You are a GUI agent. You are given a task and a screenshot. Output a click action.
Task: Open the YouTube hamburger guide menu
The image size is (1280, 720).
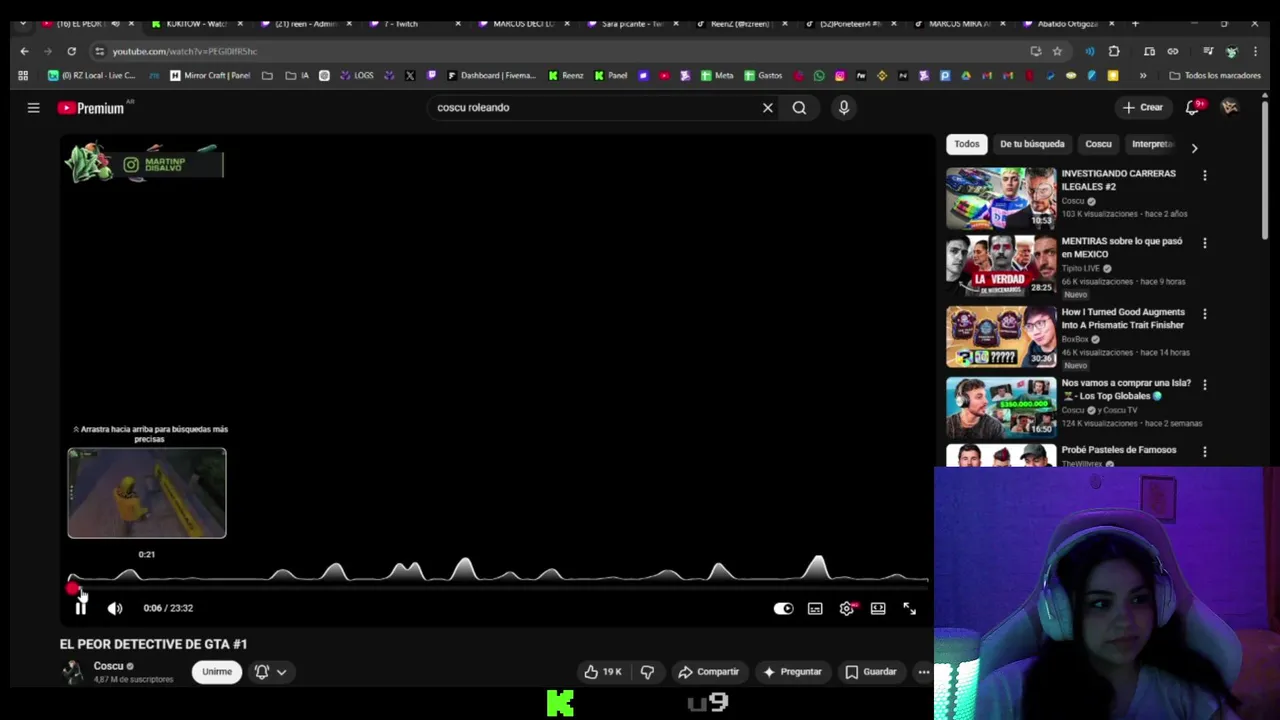pos(33,107)
